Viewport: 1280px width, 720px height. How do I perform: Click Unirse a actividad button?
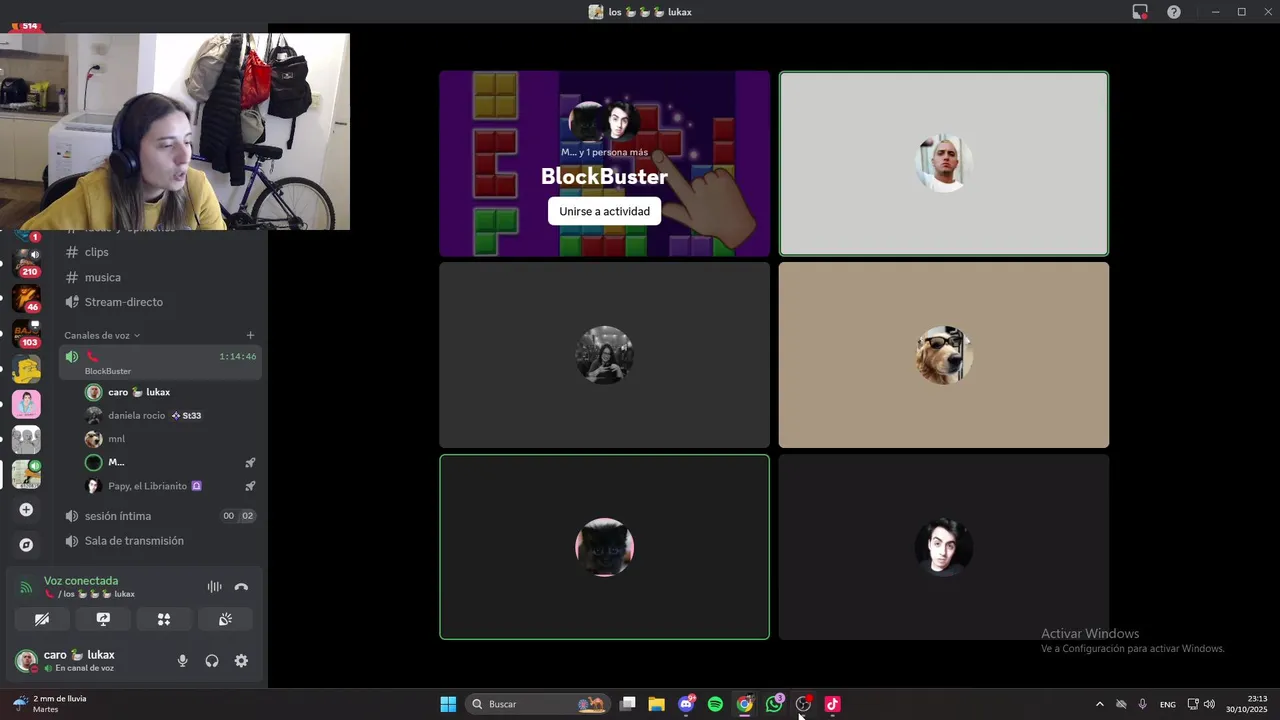tap(604, 211)
